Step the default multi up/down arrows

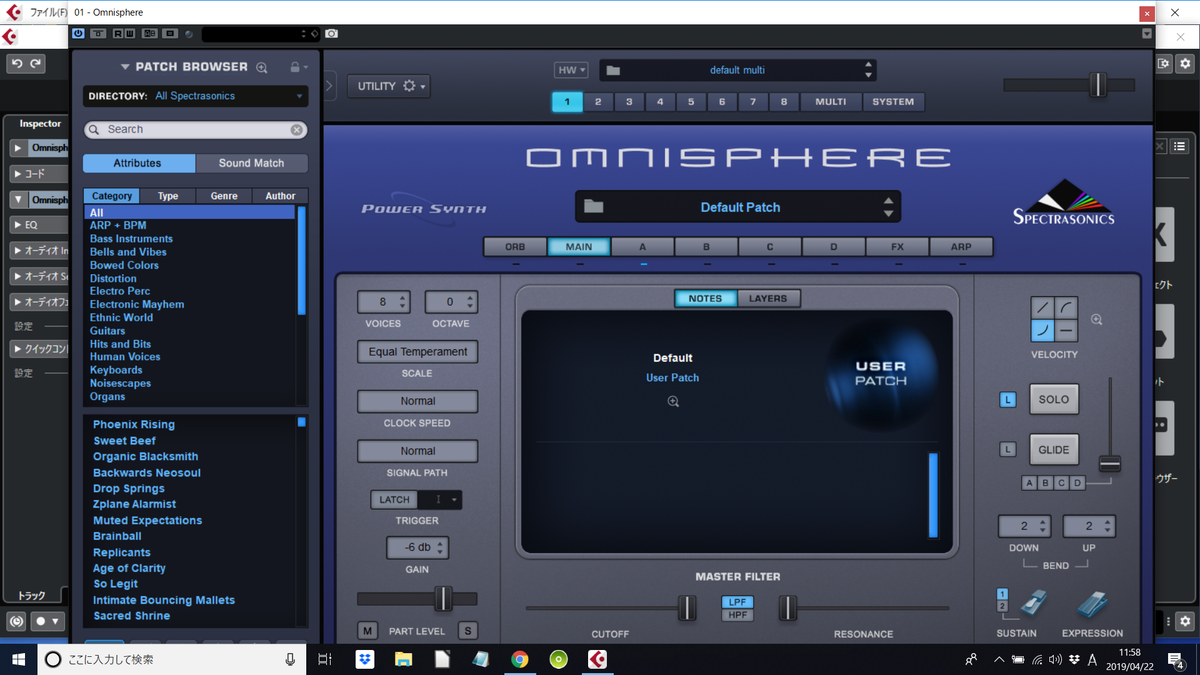[868, 70]
